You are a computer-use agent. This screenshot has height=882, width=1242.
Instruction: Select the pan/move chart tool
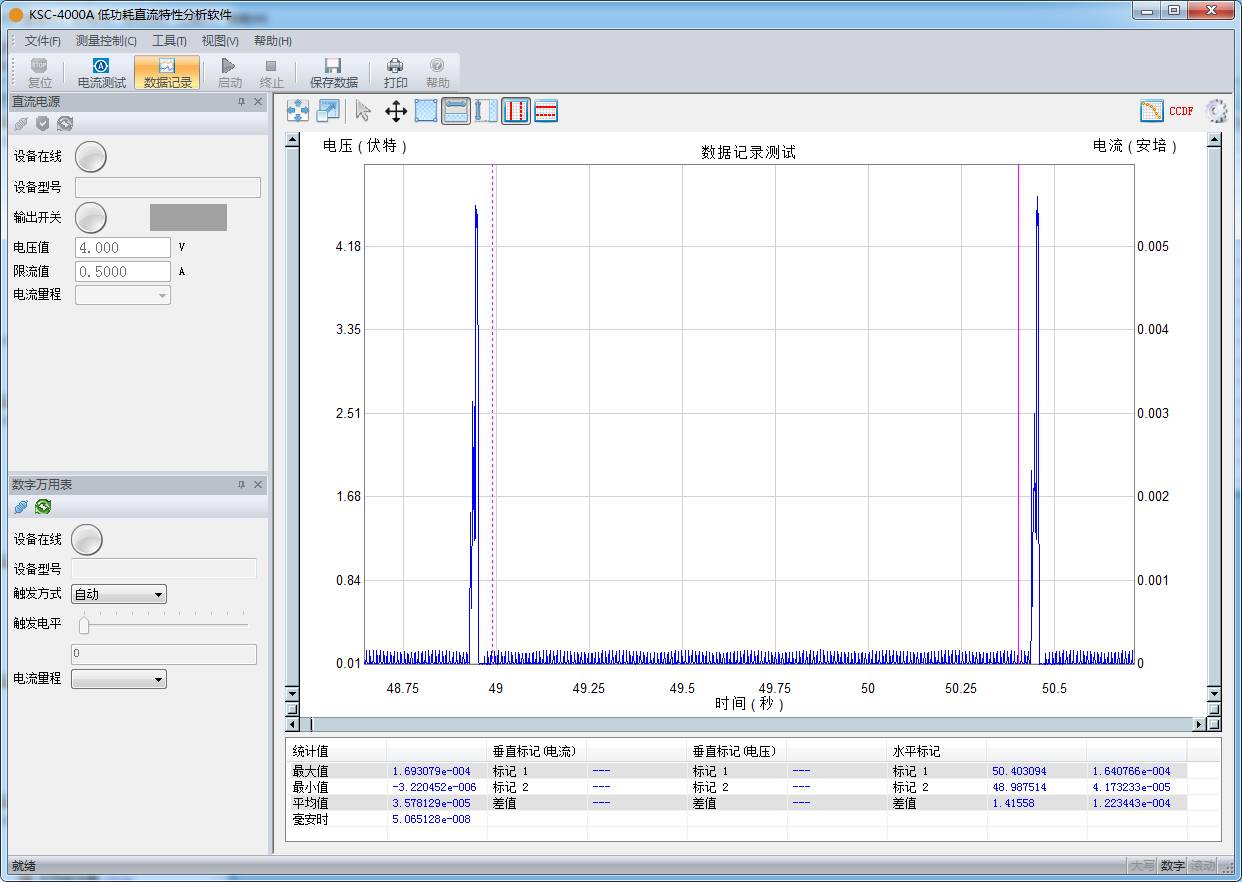396,111
